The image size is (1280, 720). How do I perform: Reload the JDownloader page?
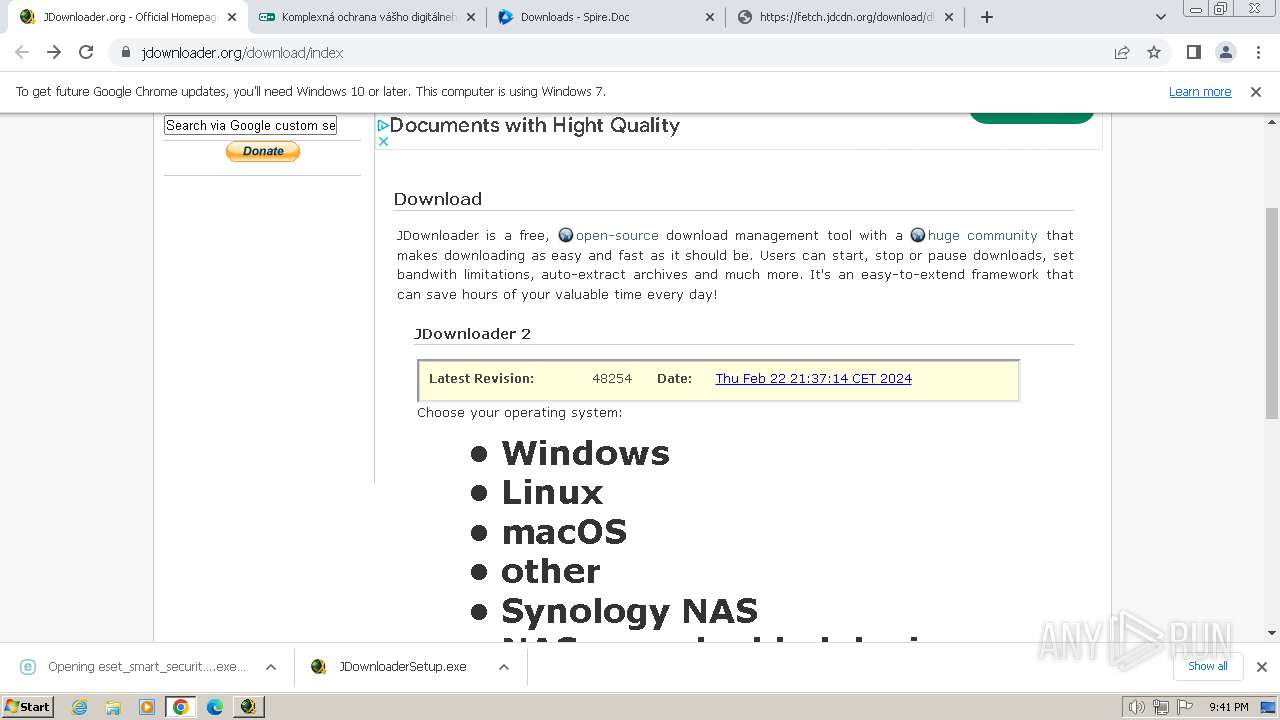tap(86, 52)
